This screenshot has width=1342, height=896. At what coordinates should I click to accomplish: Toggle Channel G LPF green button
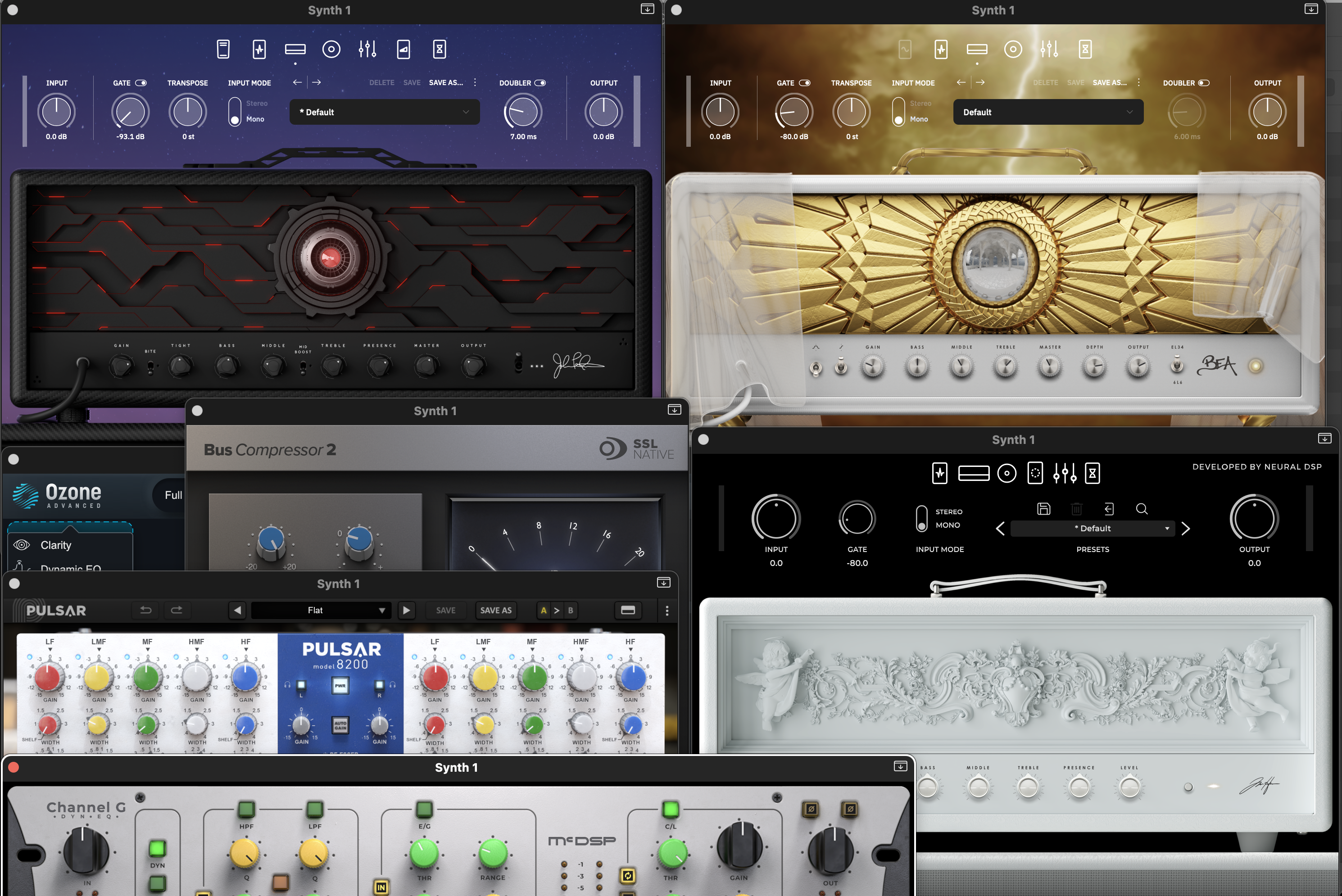click(315, 809)
